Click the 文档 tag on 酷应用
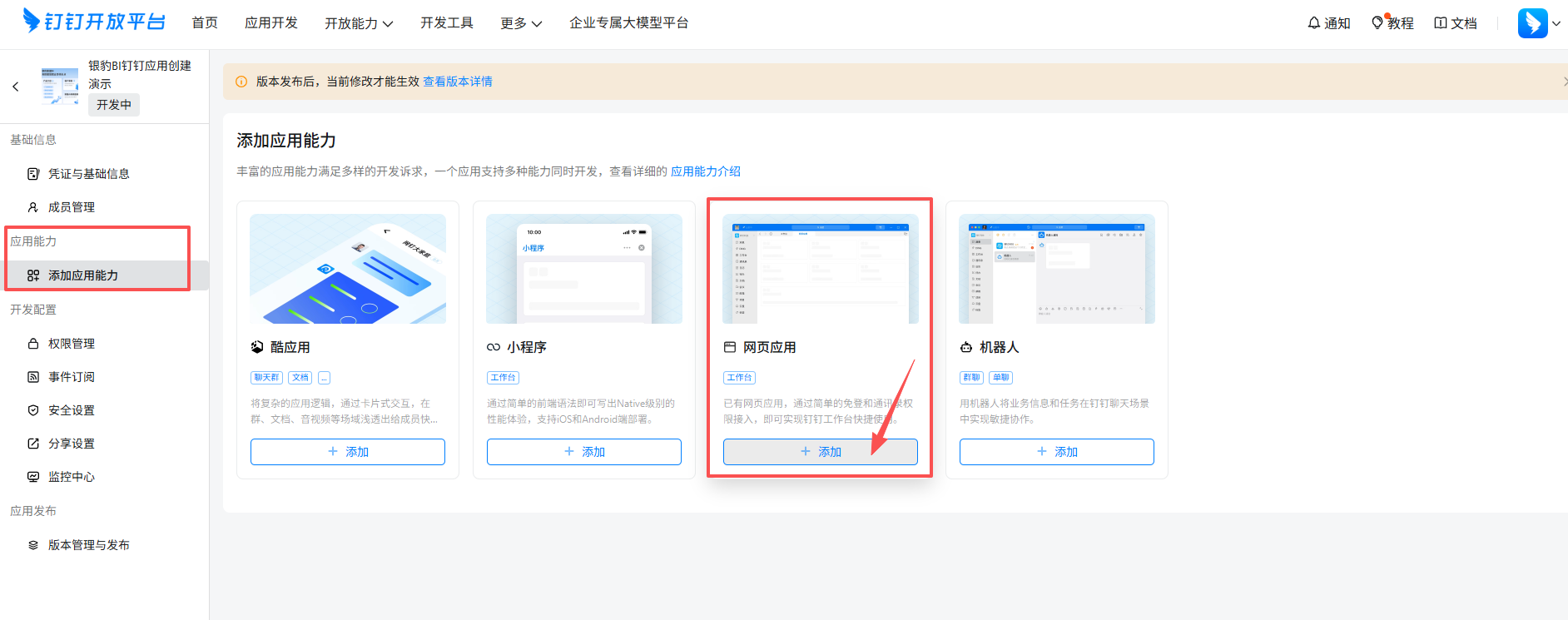The image size is (1568, 620). (300, 378)
